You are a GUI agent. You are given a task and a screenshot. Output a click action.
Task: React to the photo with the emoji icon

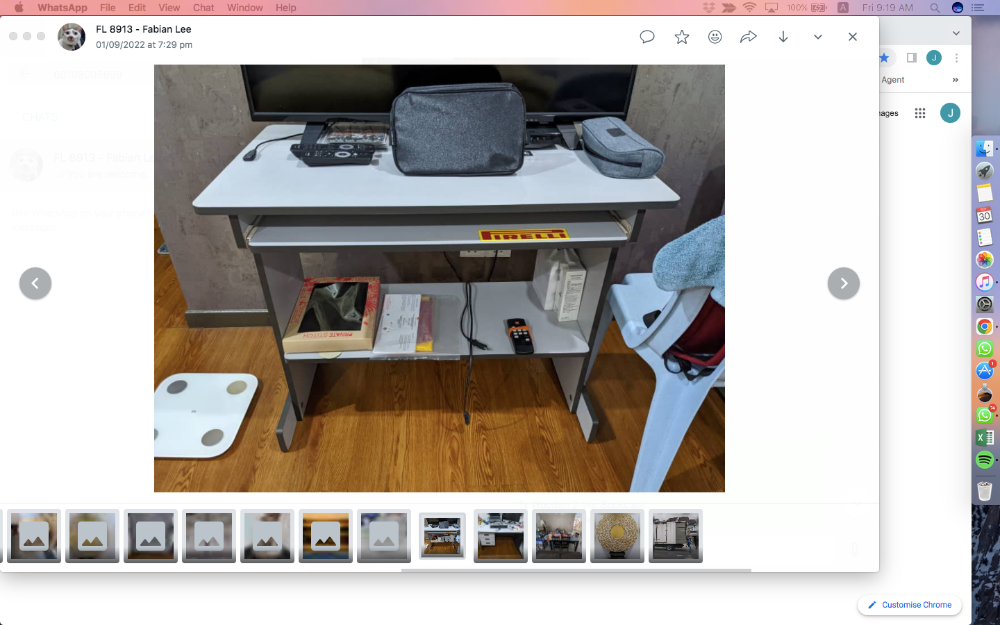pos(715,37)
